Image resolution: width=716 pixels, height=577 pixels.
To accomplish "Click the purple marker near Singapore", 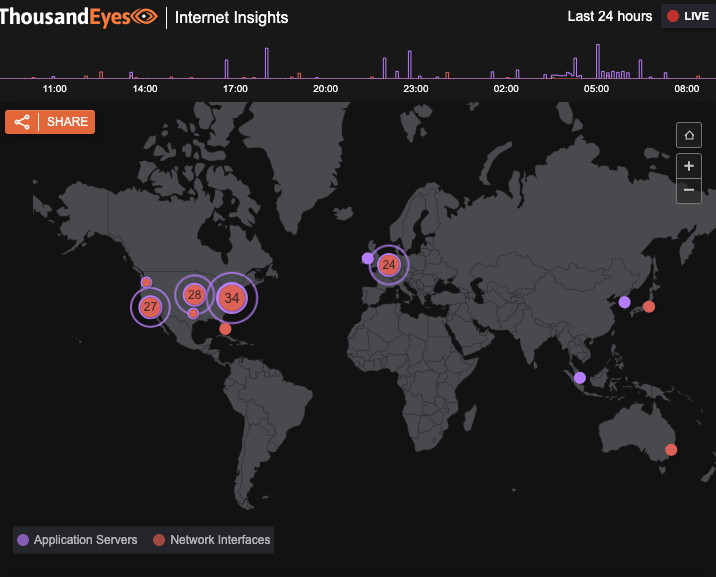I will (x=580, y=378).
